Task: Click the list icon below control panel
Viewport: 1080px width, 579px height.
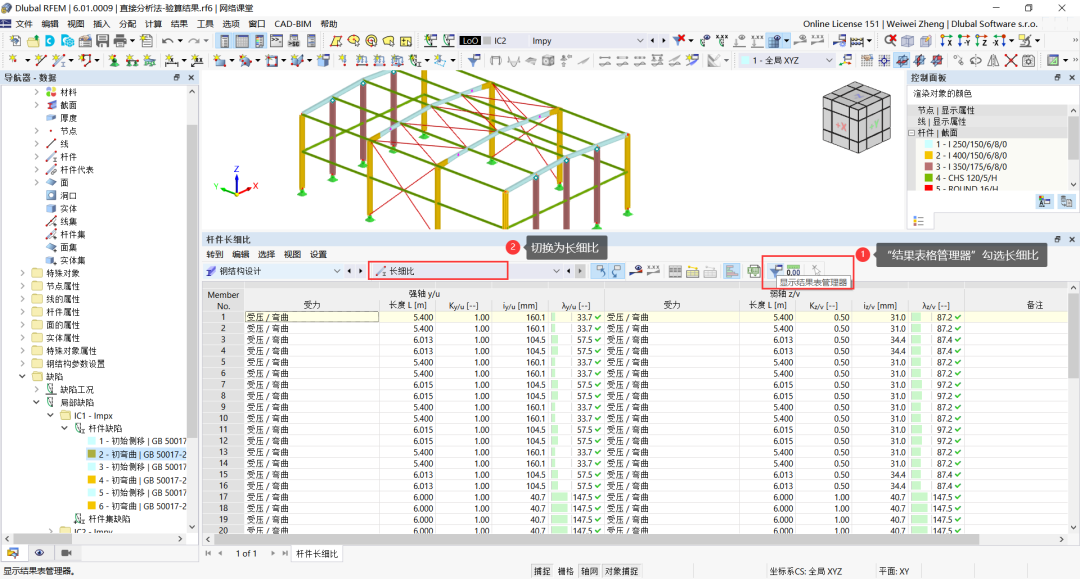Action: click(918, 221)
